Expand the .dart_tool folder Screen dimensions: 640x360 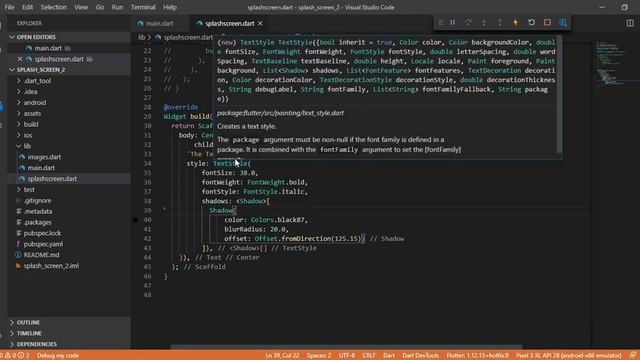(x=69, y=81)
